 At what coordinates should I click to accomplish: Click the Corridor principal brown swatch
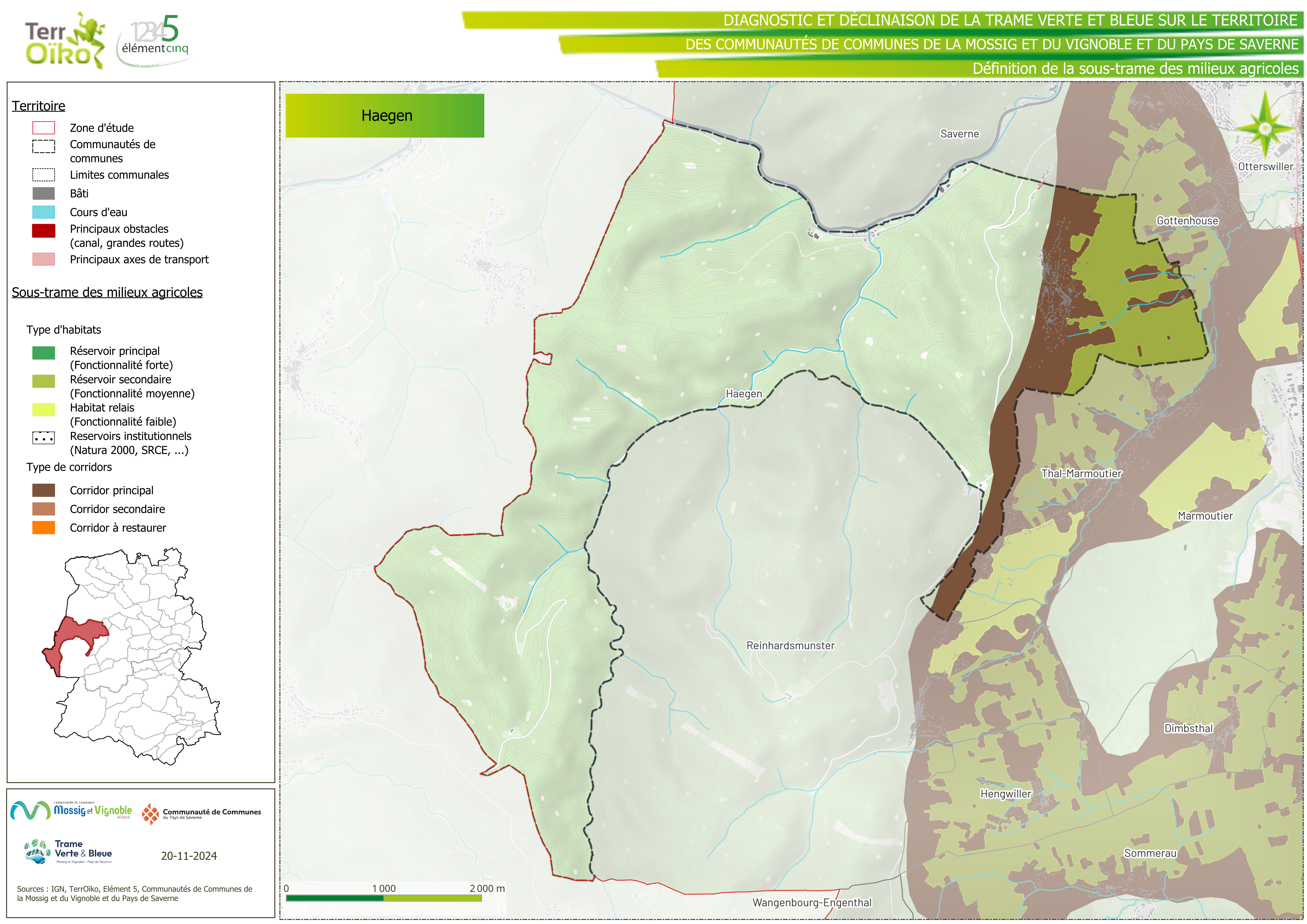click(43, 490)
